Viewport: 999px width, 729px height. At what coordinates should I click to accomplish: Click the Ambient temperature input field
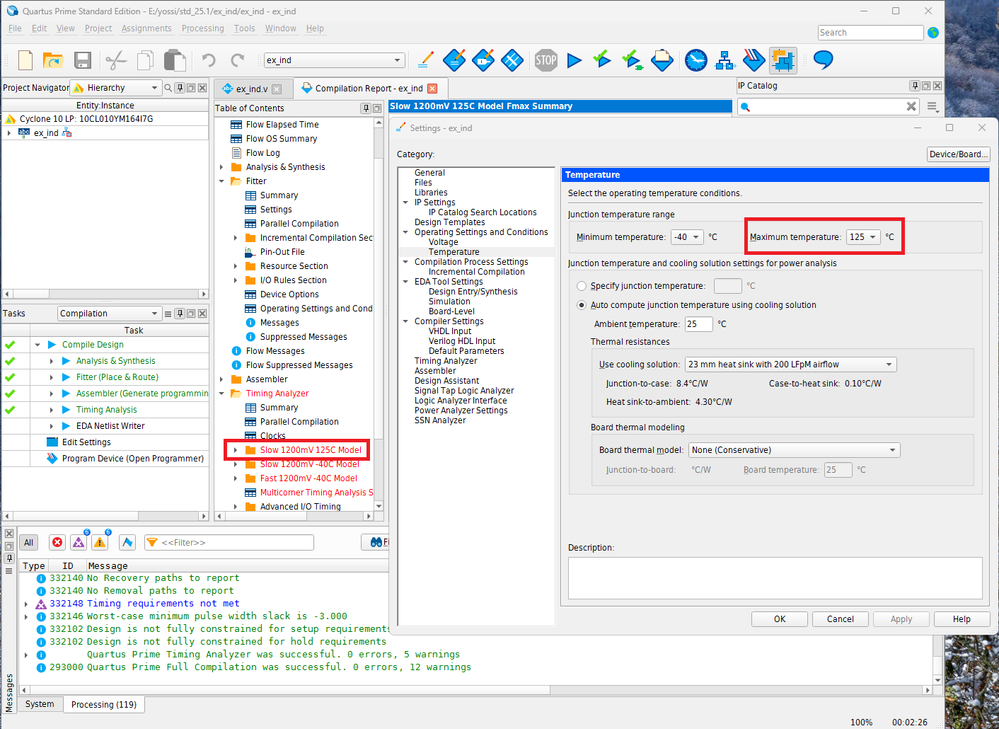tap(698, 324)
